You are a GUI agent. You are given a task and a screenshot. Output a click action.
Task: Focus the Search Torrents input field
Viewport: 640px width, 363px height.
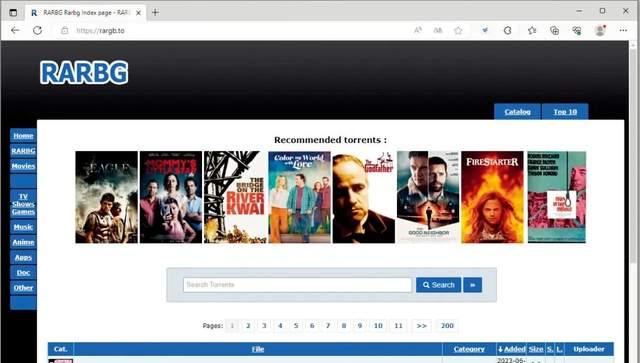[297, 285]
